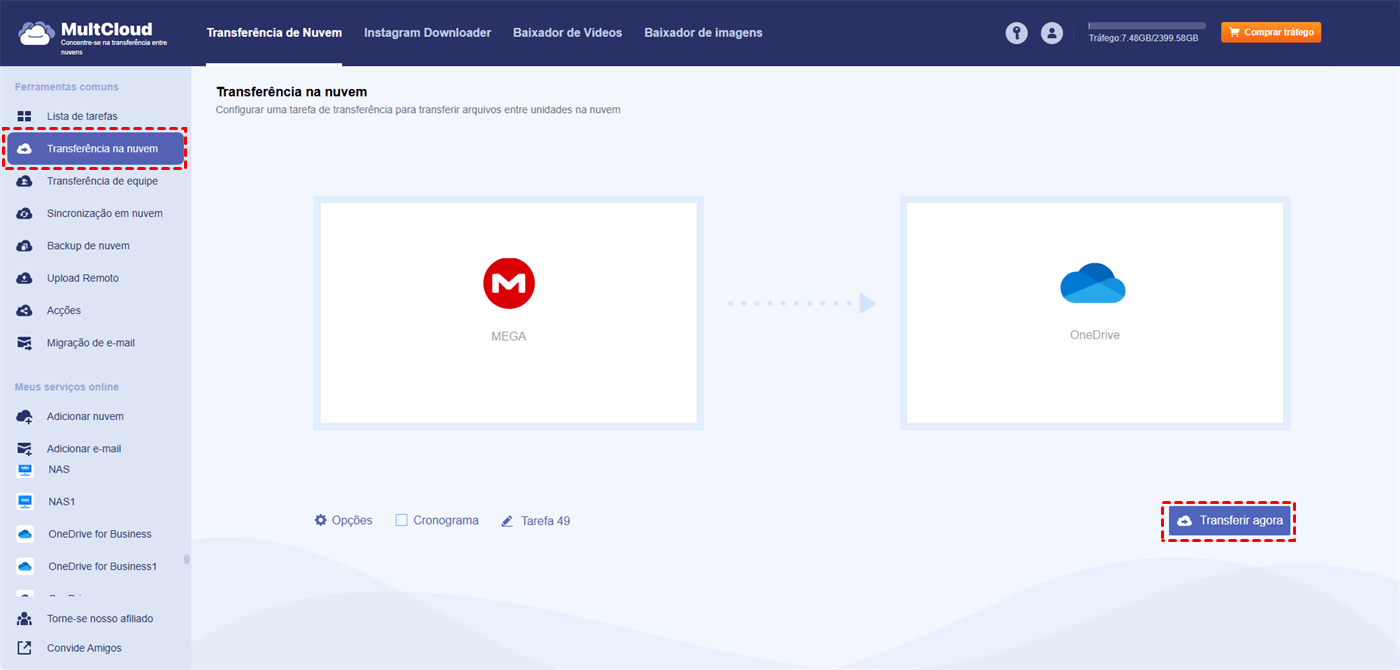Click the Transferir agora button
Image resolution: width=1400 pixels, height=670 pixels.
click(x=1229, y=520)
